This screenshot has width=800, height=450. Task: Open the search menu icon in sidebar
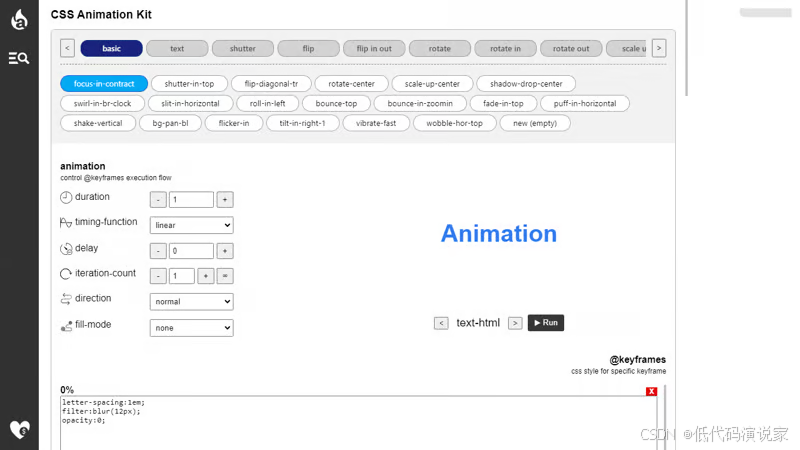point(19,58)
